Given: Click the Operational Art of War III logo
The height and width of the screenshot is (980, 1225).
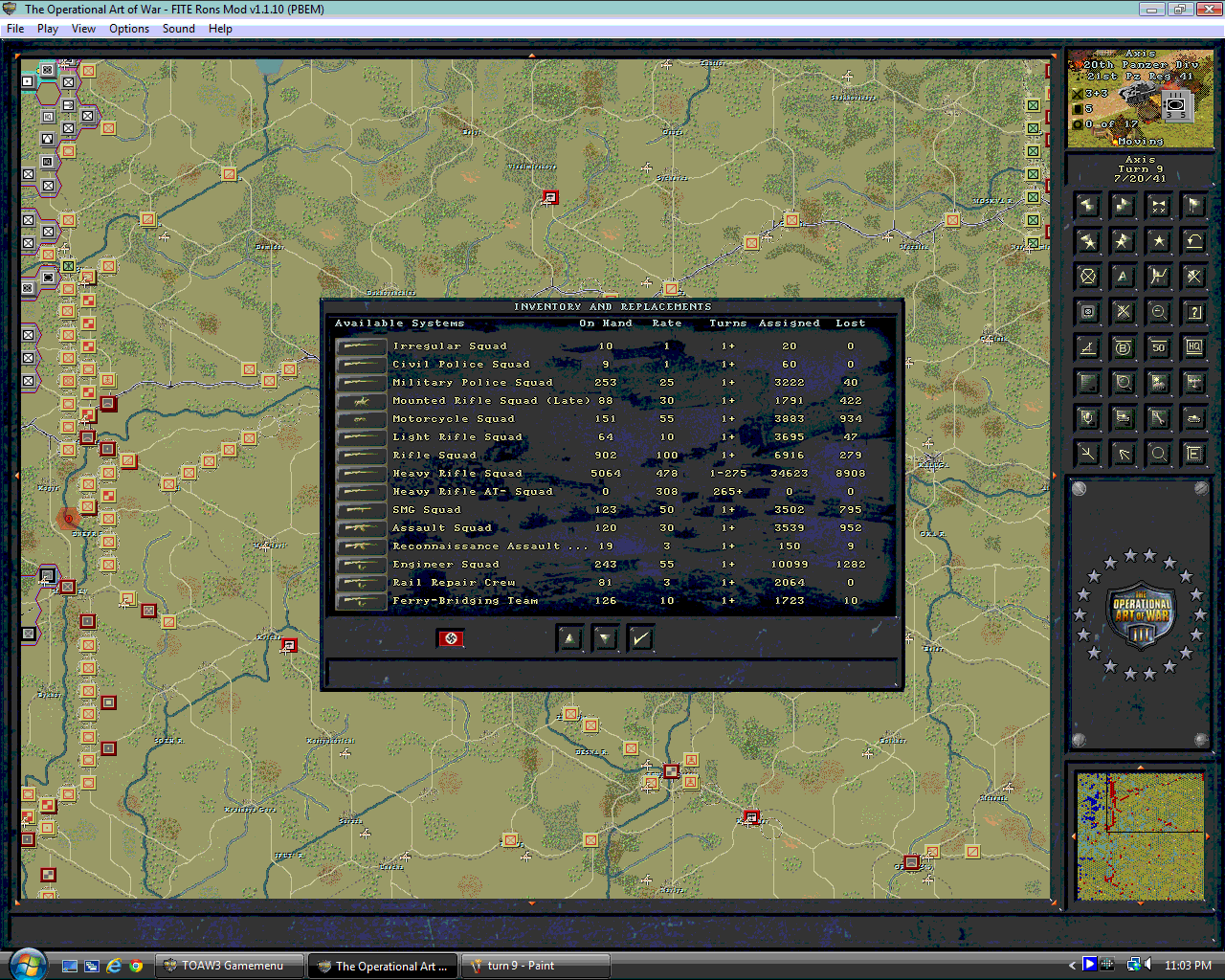Looking at the screenshot, I should [x=1141, y=614].
